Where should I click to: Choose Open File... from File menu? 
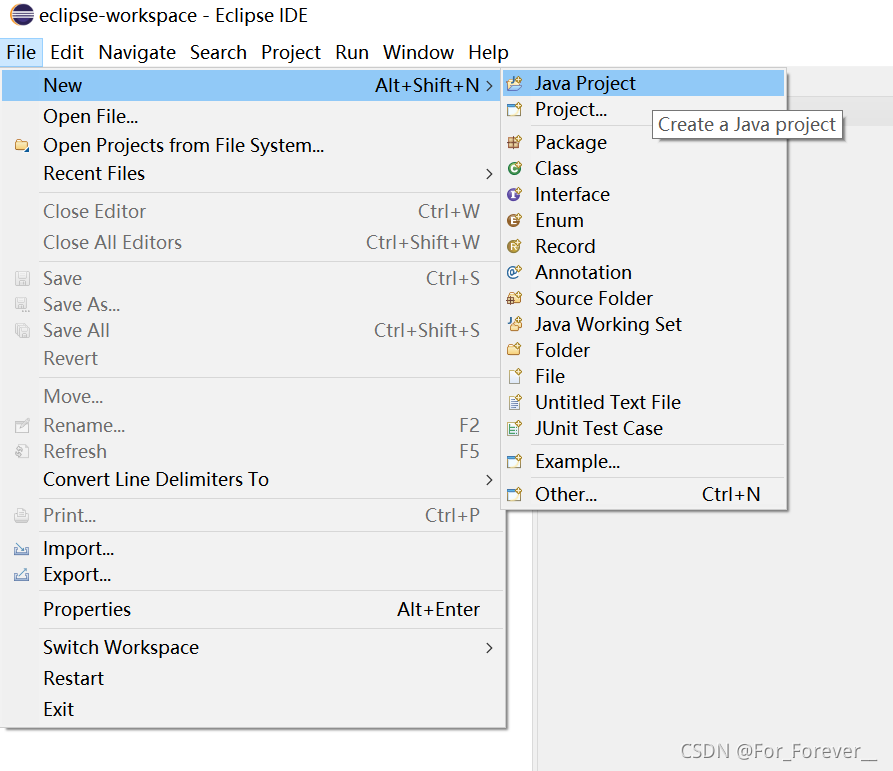(x=253, y=117)
